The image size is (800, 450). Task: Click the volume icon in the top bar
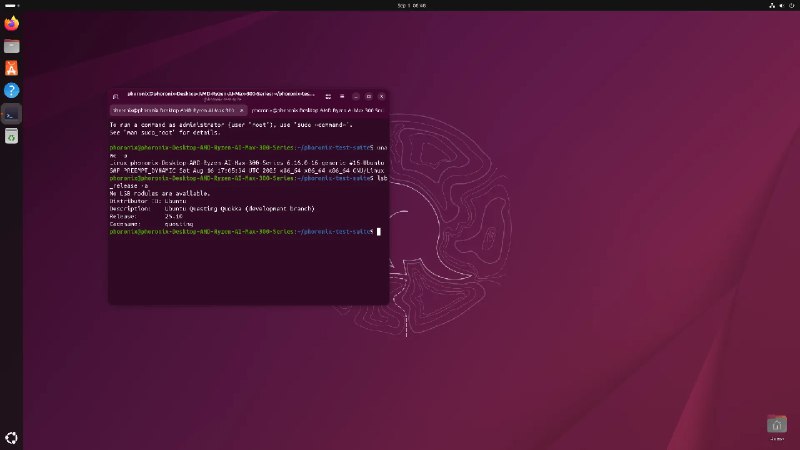pyautogui.click(x=781, y=5)
